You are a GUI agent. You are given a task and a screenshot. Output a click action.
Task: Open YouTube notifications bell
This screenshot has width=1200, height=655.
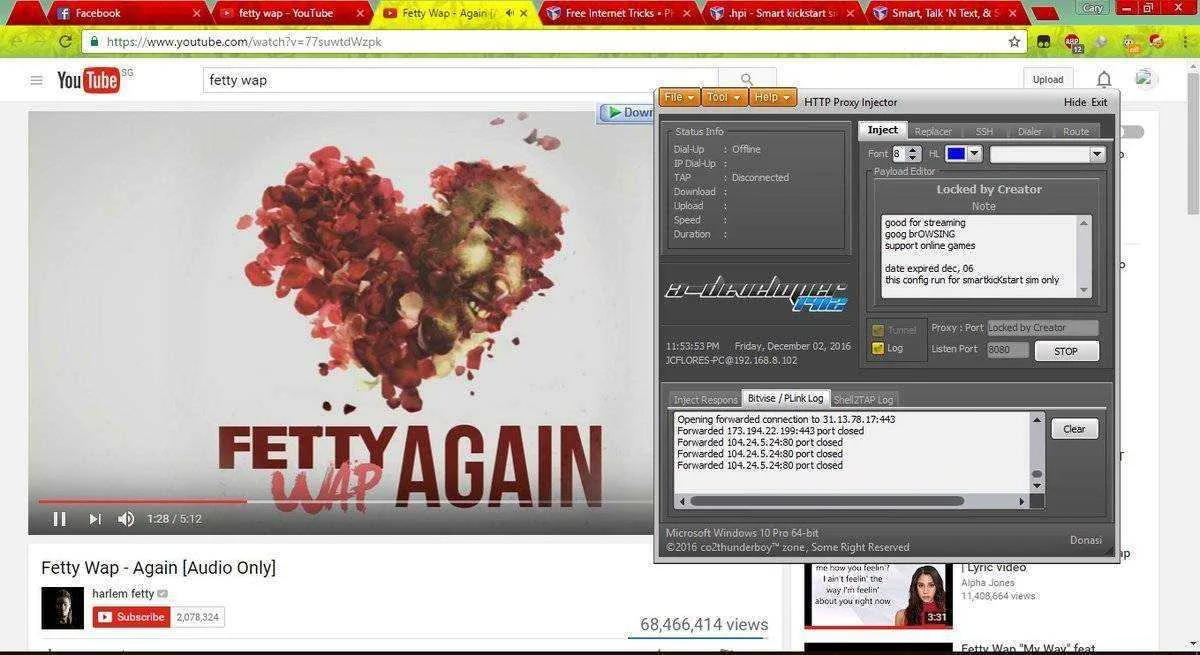click(1104, 79)
